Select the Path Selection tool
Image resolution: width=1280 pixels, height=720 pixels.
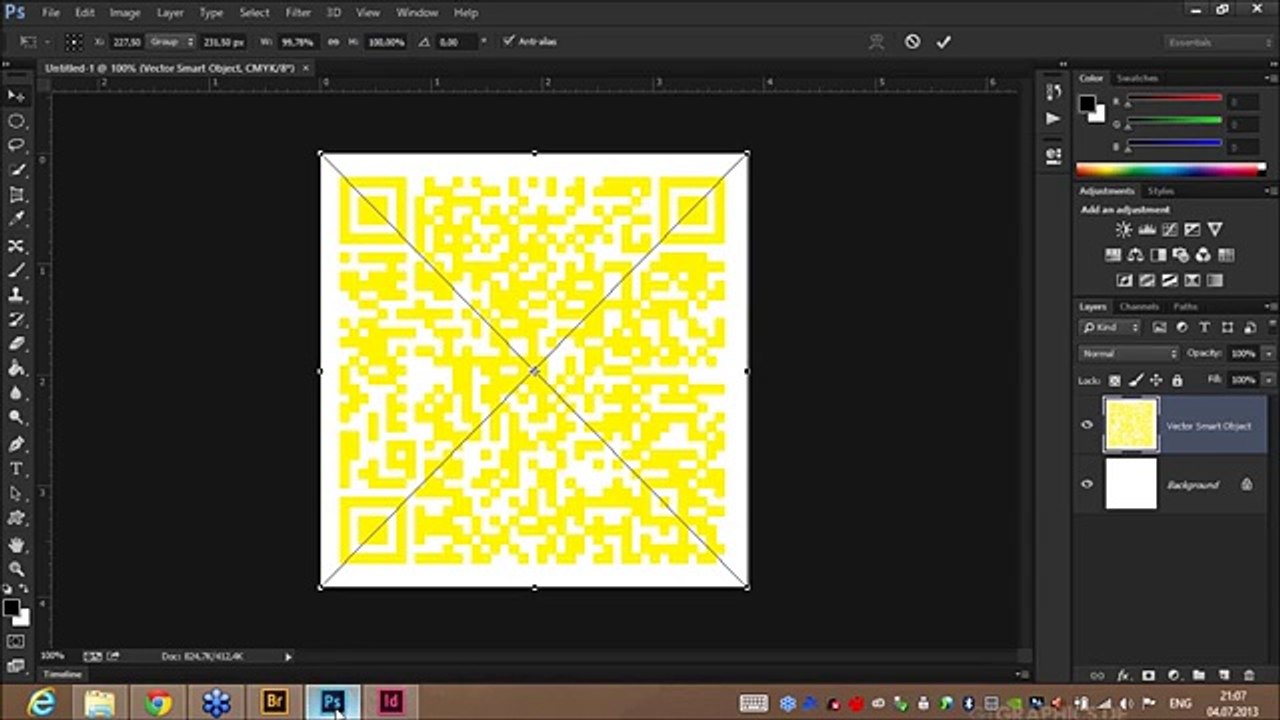tap(16, 494)
